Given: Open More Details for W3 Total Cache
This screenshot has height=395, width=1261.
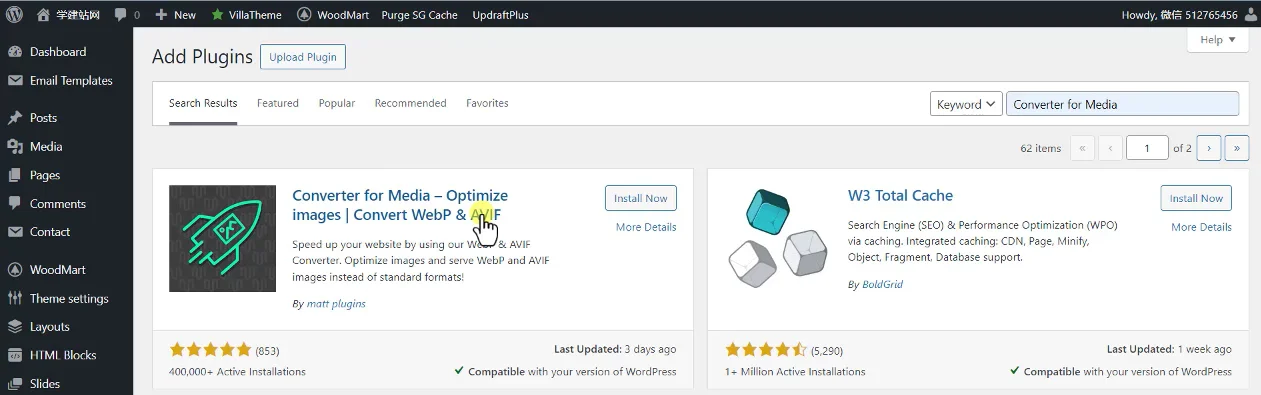Looking at the screenshot, I should pos(1202,227).
